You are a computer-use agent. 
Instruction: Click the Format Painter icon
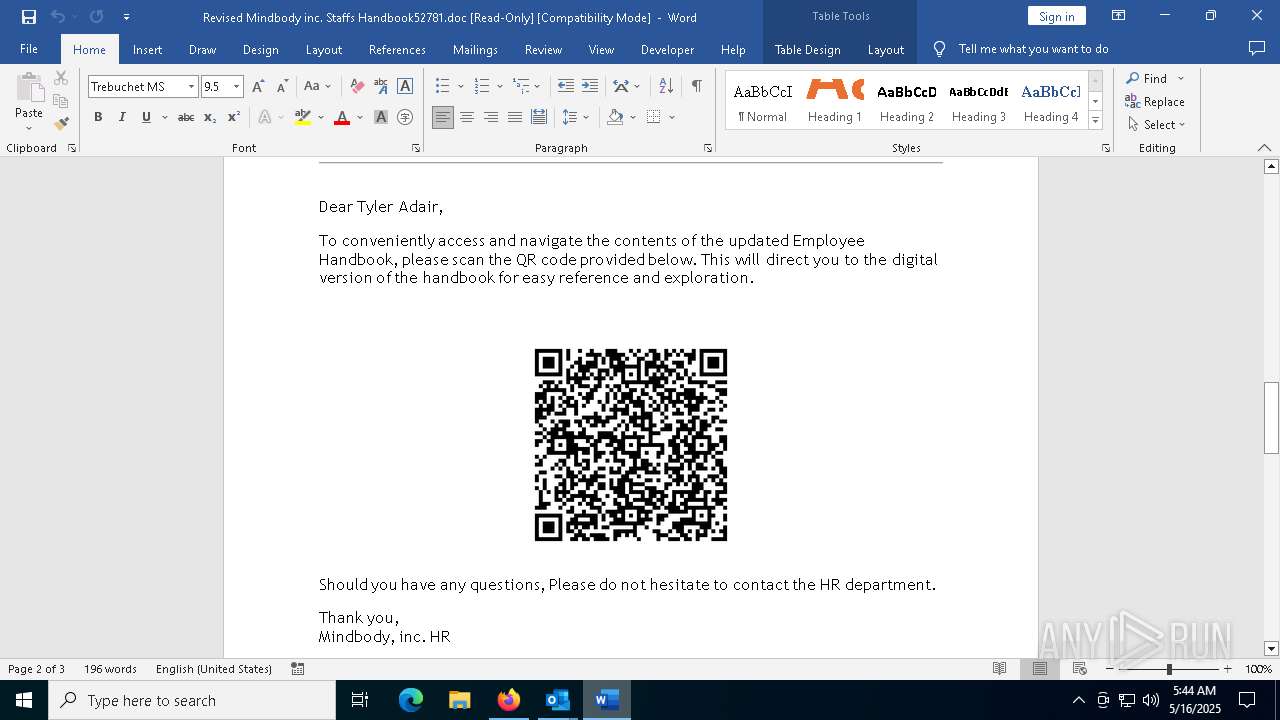[61, 124]
